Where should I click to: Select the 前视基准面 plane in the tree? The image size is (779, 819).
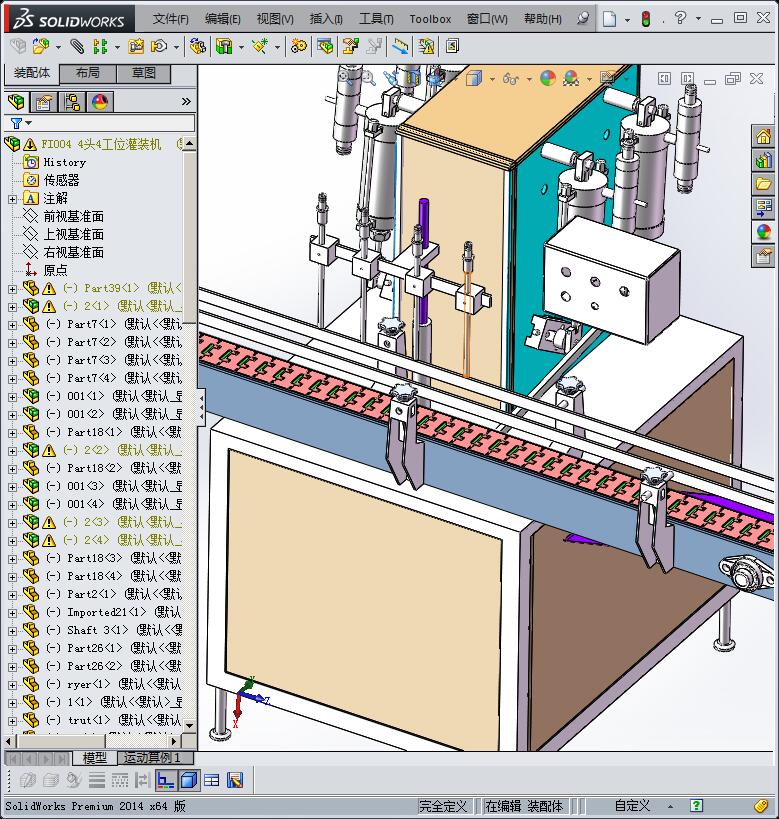point(73,216)
